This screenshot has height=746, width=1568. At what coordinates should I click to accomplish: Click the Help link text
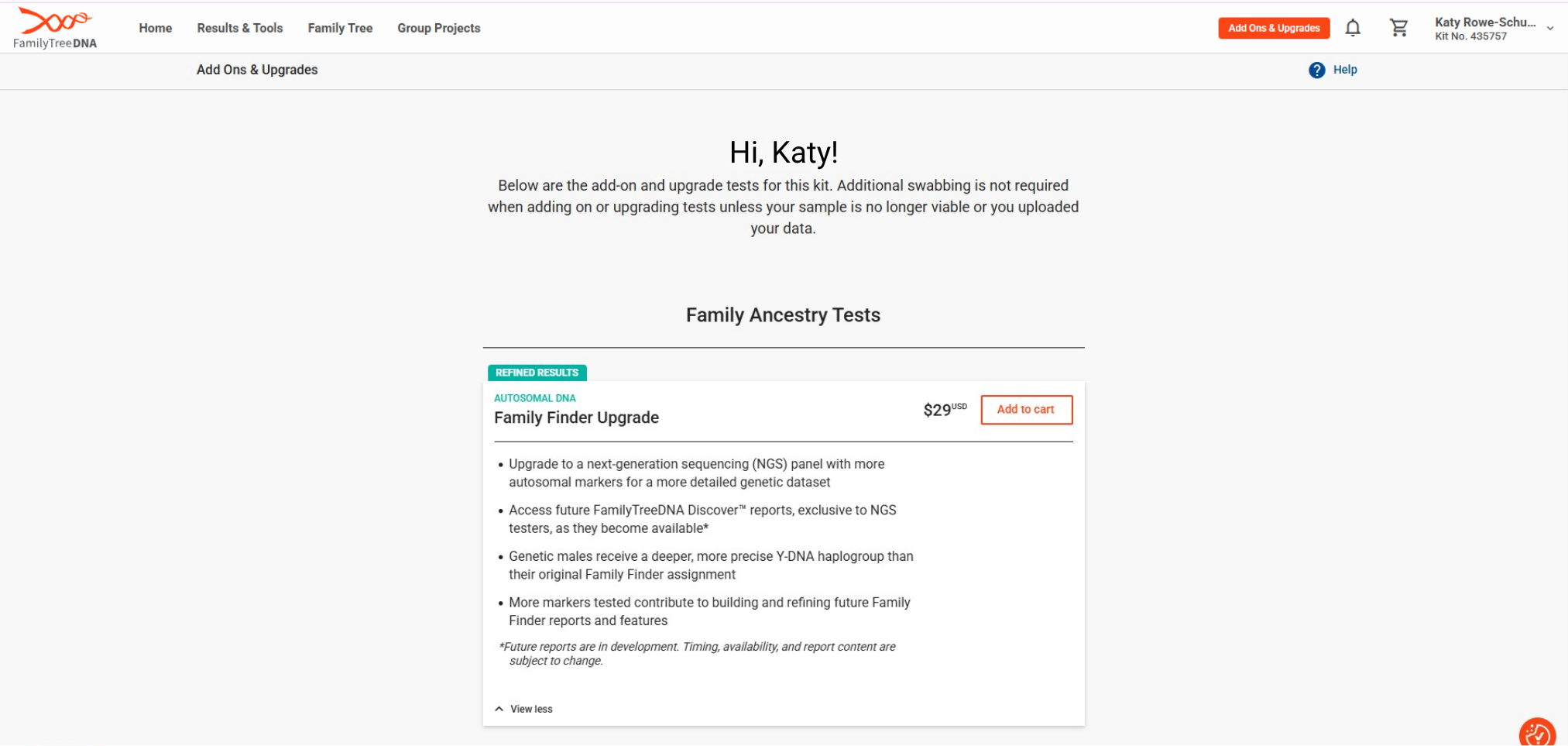(x=1345, y=70)
